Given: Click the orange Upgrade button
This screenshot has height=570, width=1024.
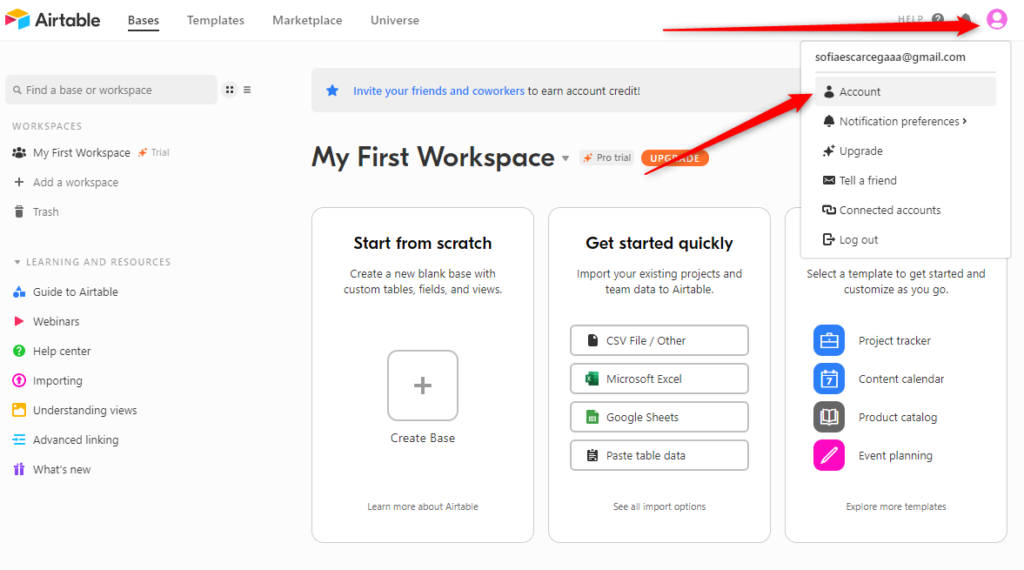Looking at the screenshot, I should [x=675, y=158].
